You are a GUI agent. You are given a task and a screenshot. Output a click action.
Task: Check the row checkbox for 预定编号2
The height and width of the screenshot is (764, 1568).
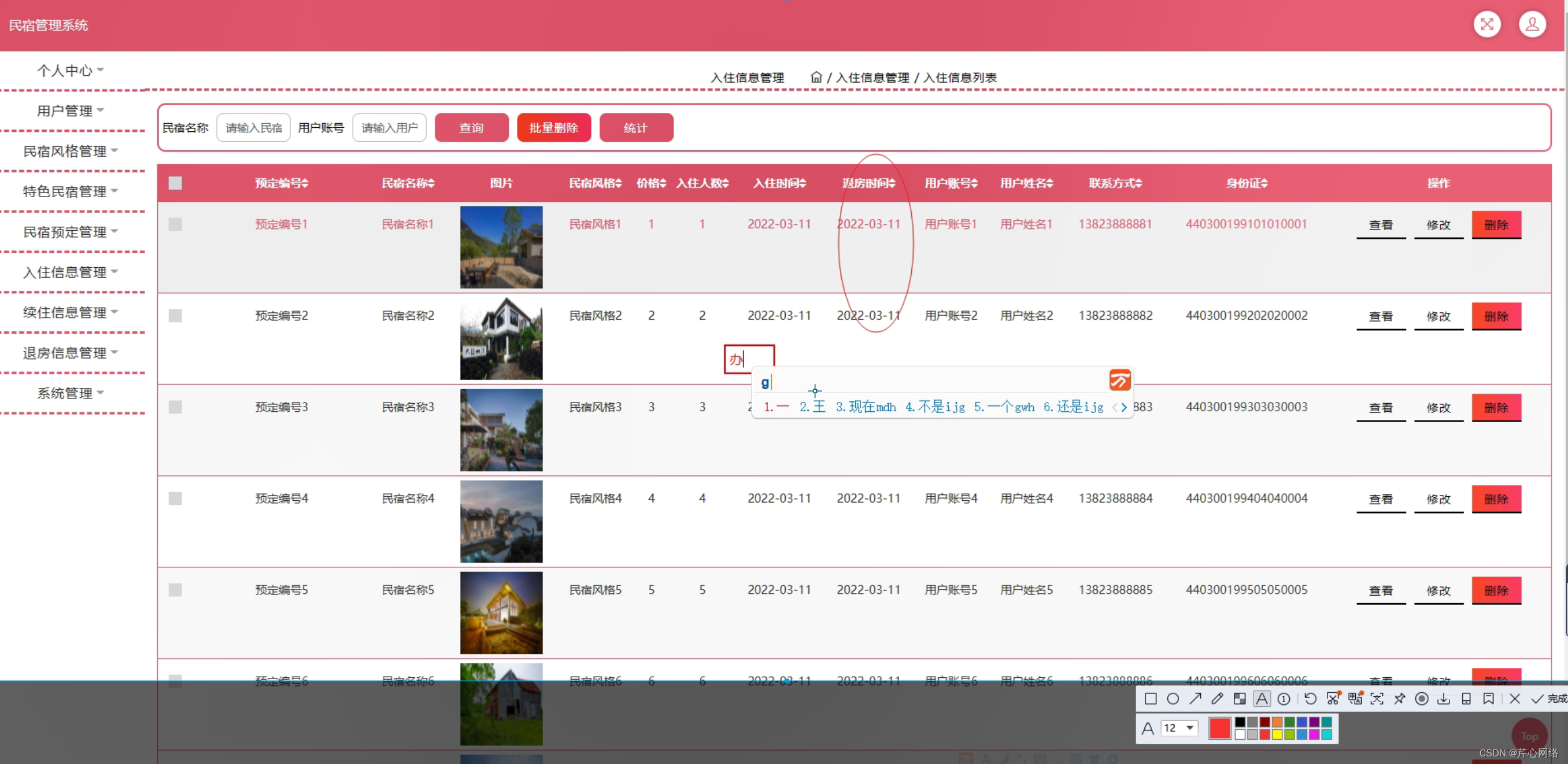point(175,315)
